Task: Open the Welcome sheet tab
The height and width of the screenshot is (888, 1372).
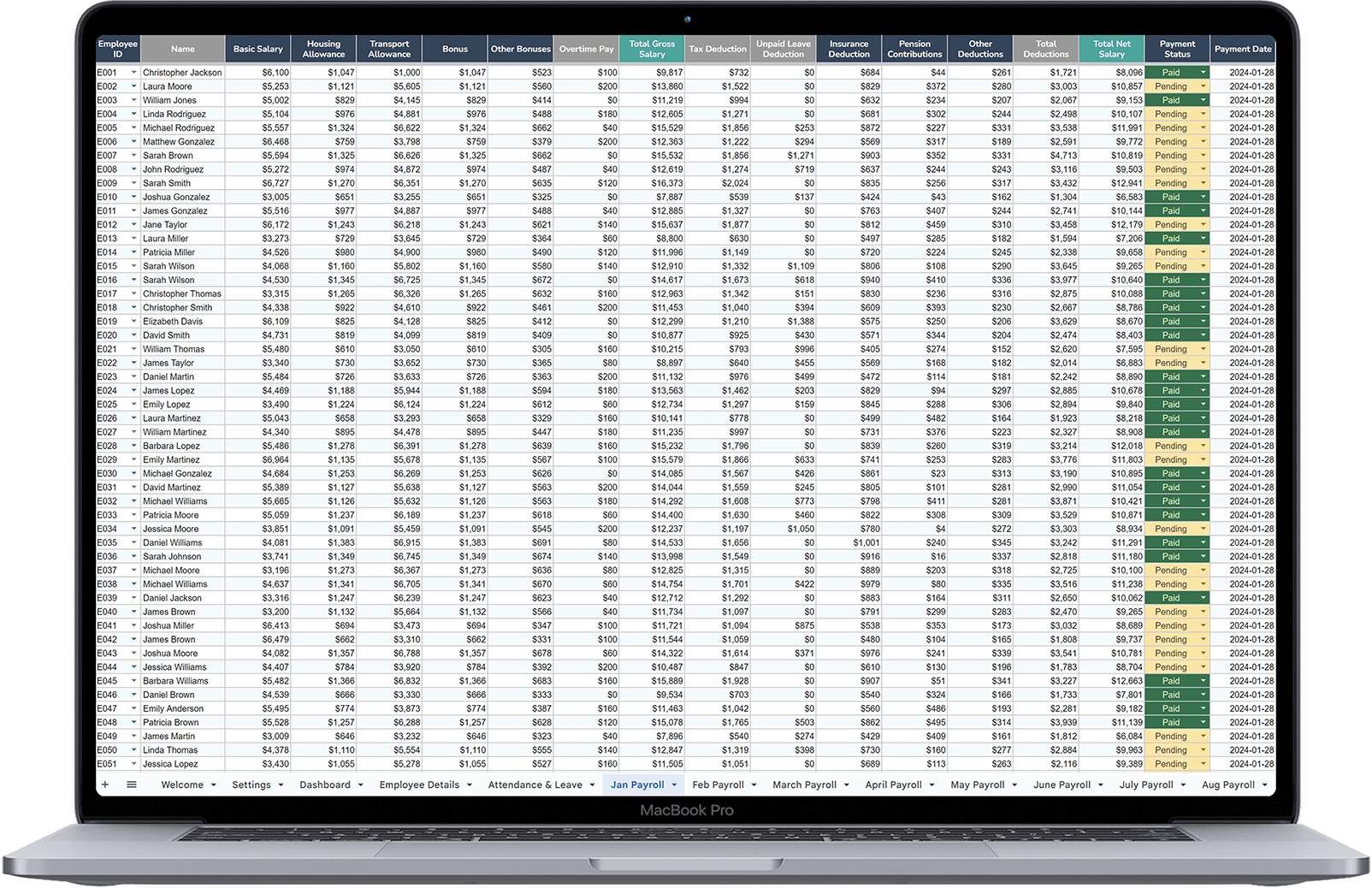Action: pyautogui.click(x=180, y=784)
